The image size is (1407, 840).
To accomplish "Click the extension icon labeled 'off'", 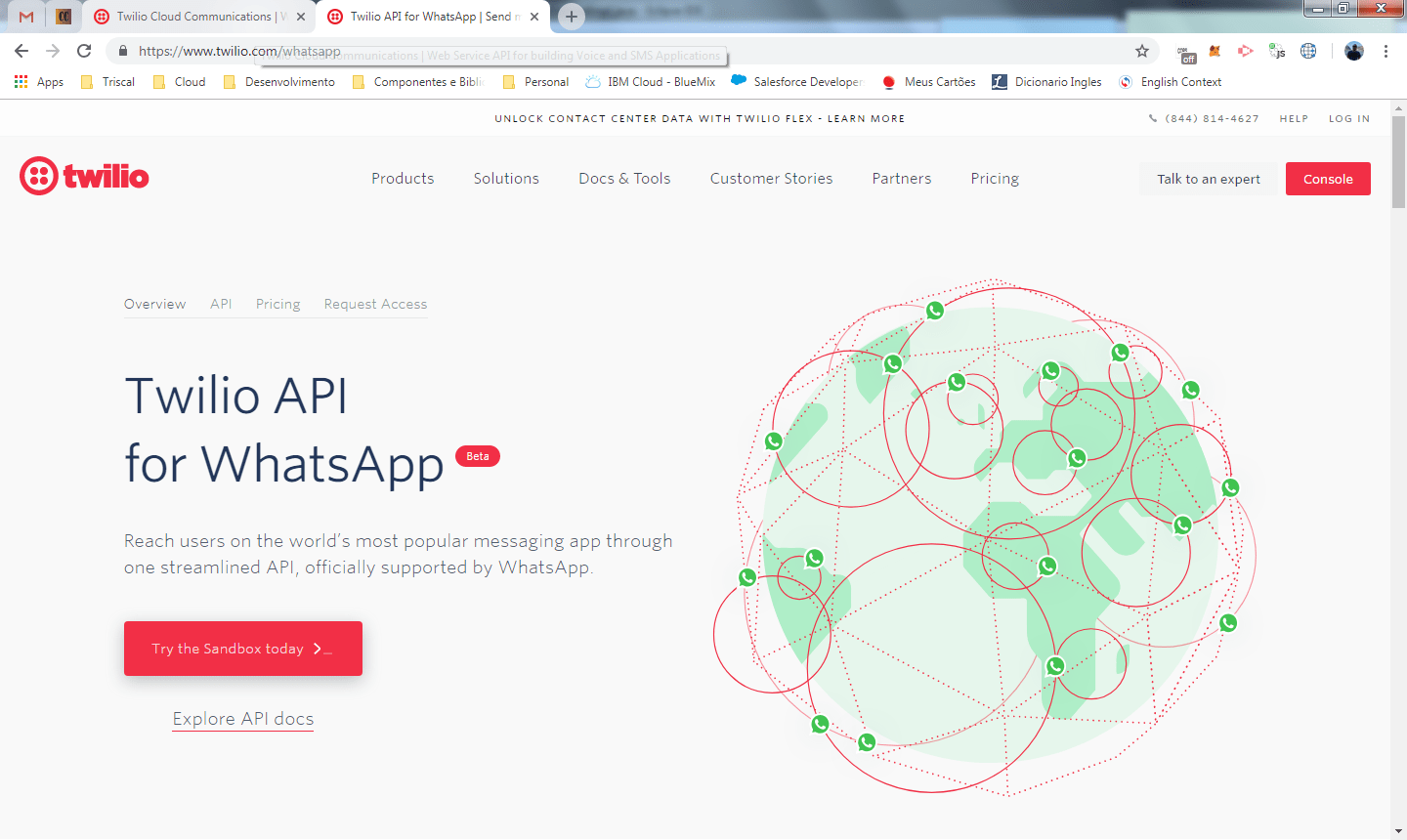I will pyautogui.click(x=1186, y=53).
